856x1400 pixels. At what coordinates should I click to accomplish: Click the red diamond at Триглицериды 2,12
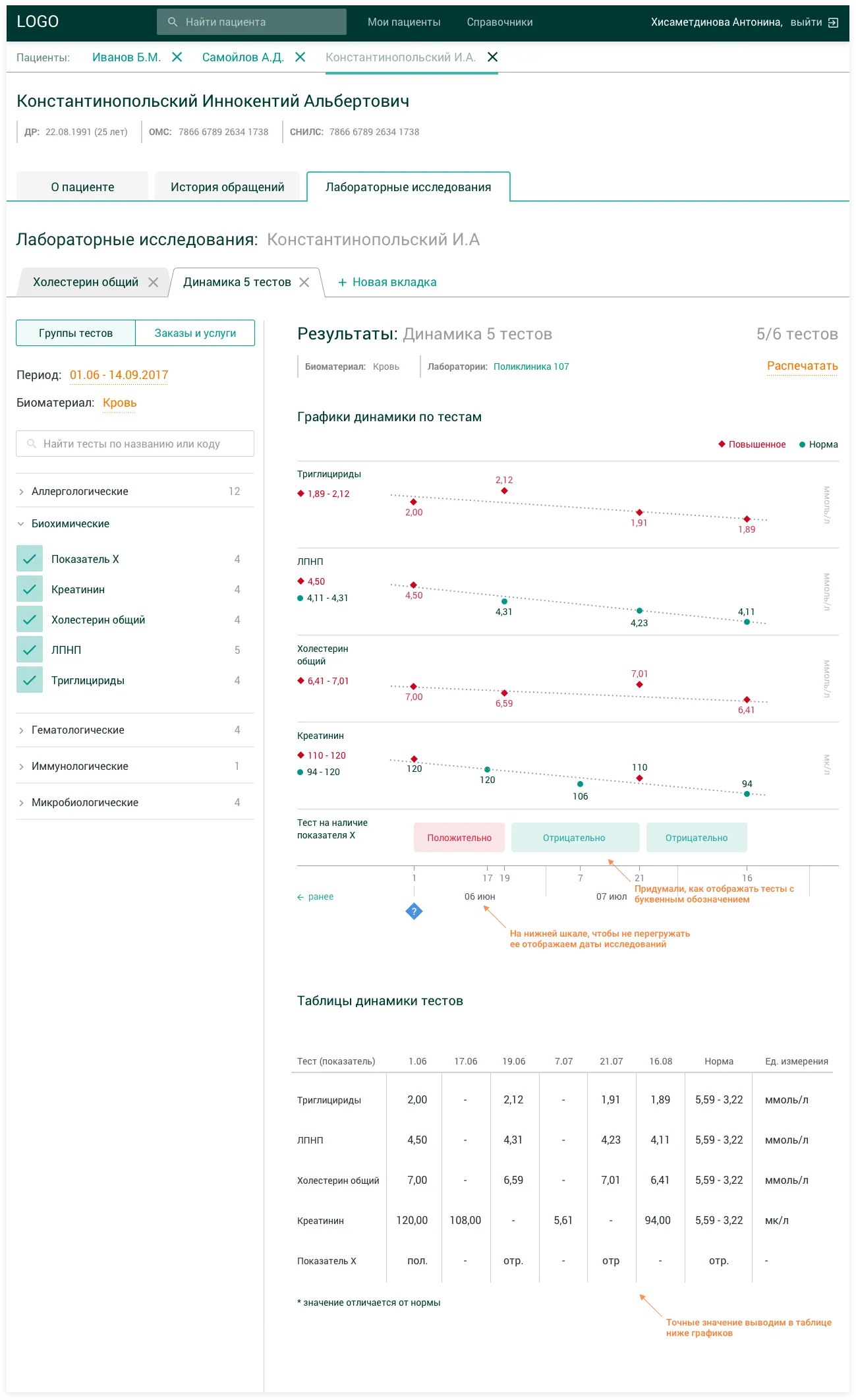coord(504,491)
